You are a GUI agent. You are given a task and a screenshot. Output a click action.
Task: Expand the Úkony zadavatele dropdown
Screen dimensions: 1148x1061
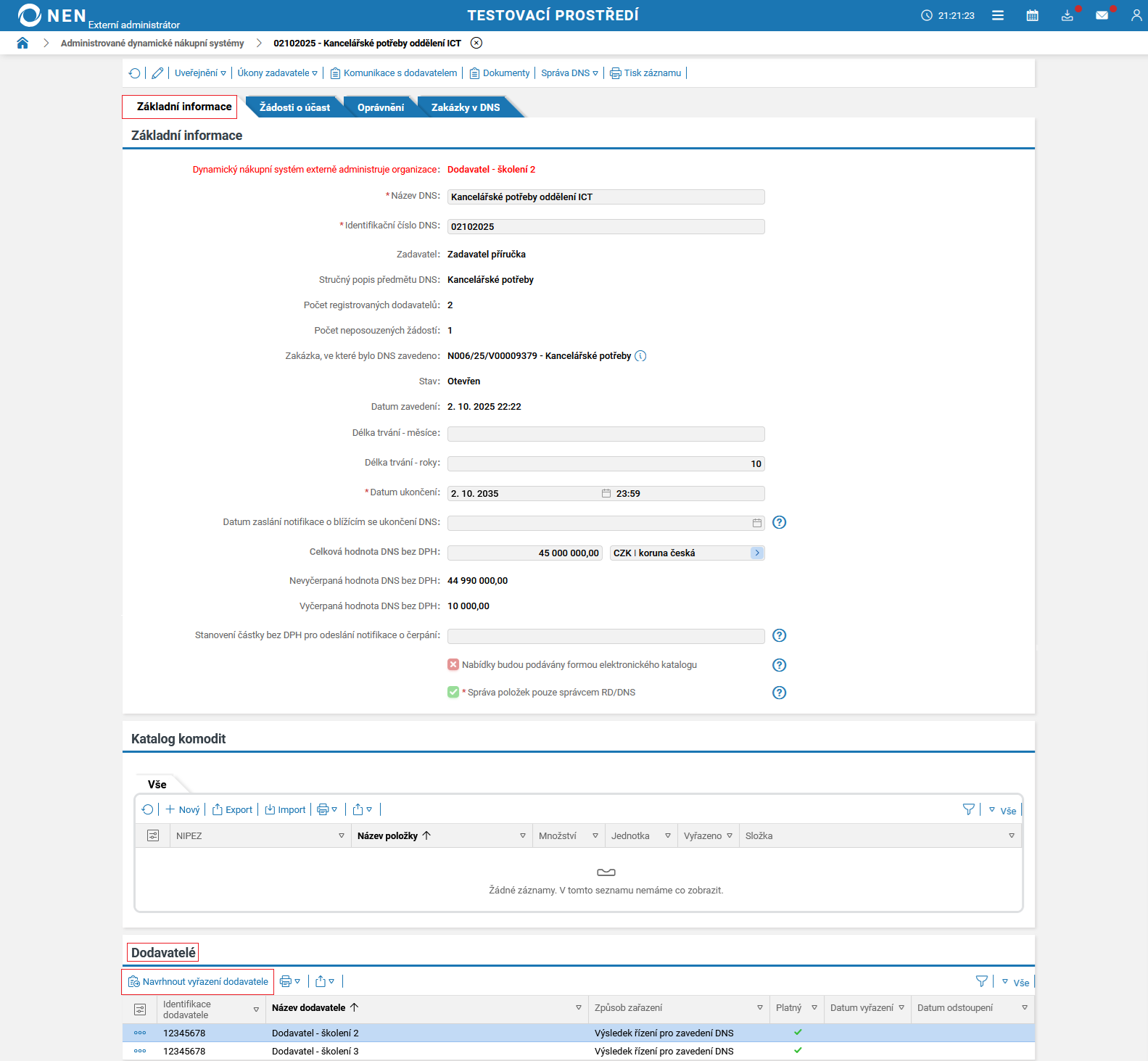pos(277,73)
